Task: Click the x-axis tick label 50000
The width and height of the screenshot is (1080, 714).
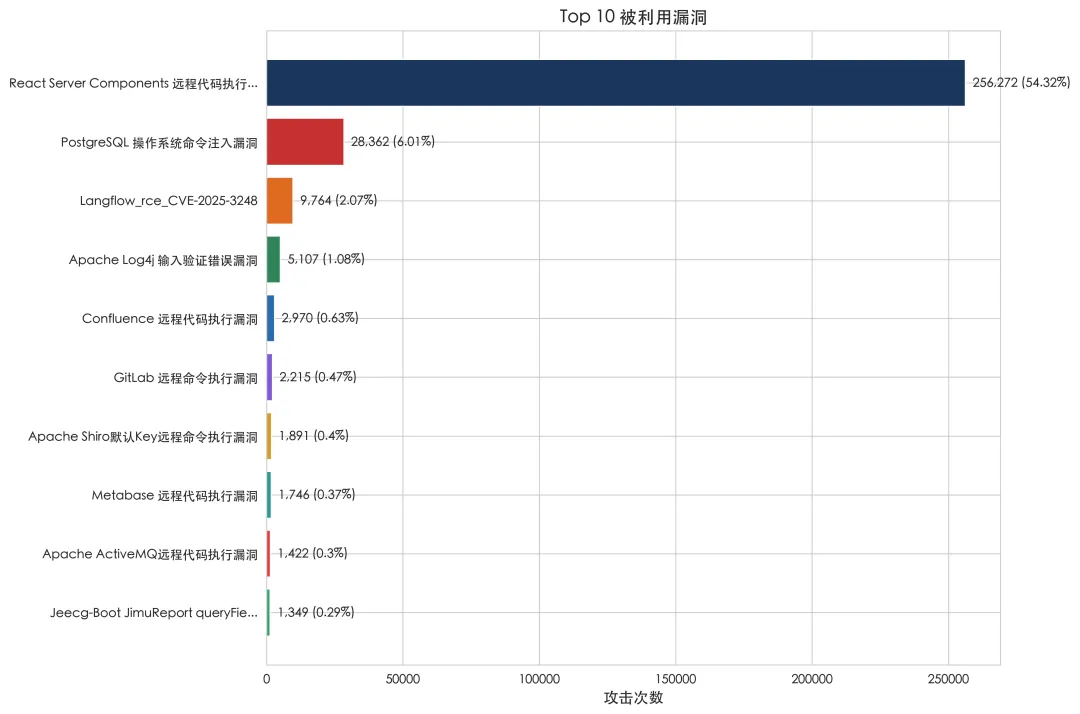Action: 403,679
